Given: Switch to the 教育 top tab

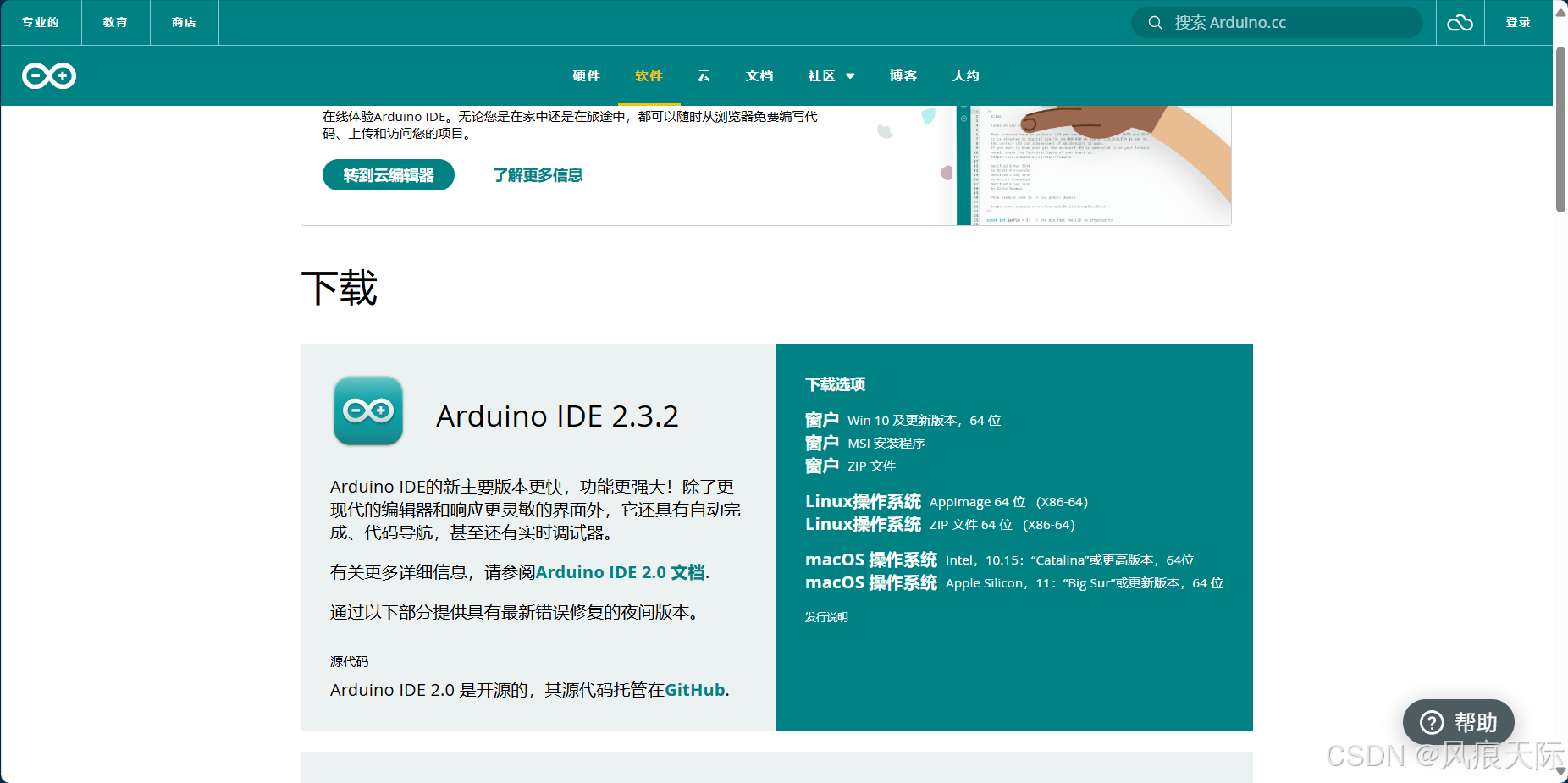Looking at the screenshot, I should (x=115, y=23).
